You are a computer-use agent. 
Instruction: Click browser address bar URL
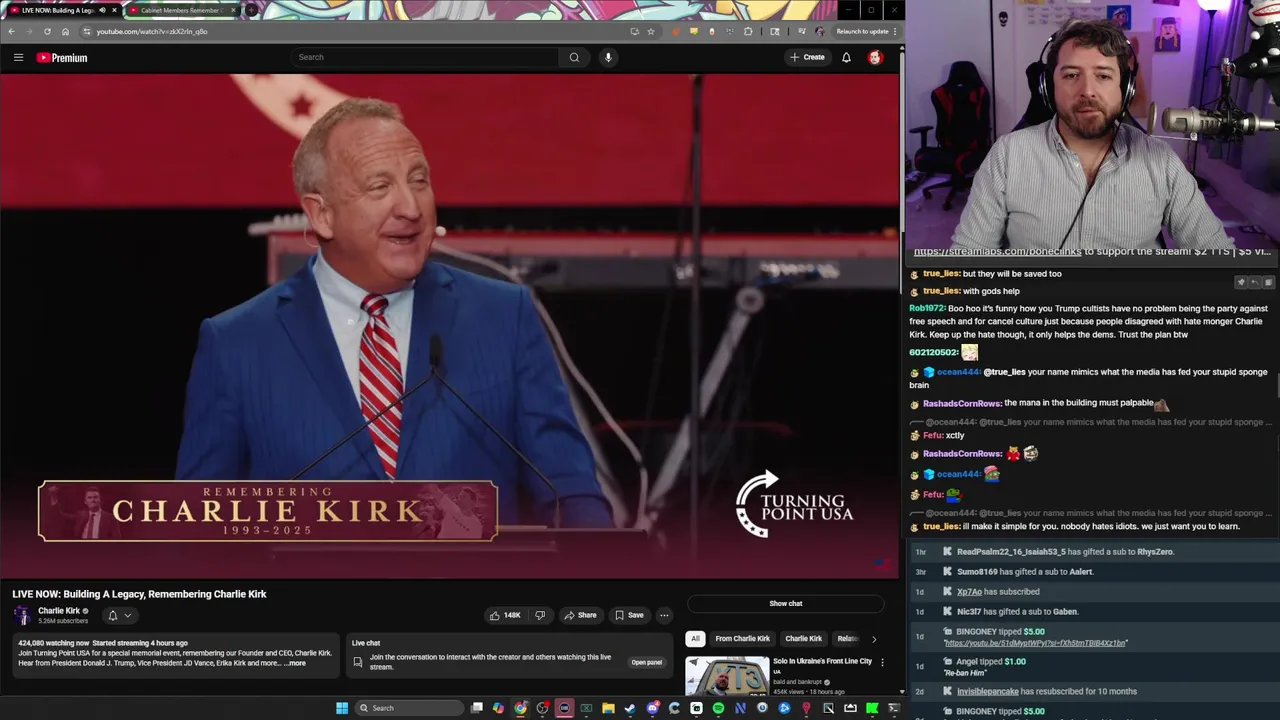(x=152, y=31)
